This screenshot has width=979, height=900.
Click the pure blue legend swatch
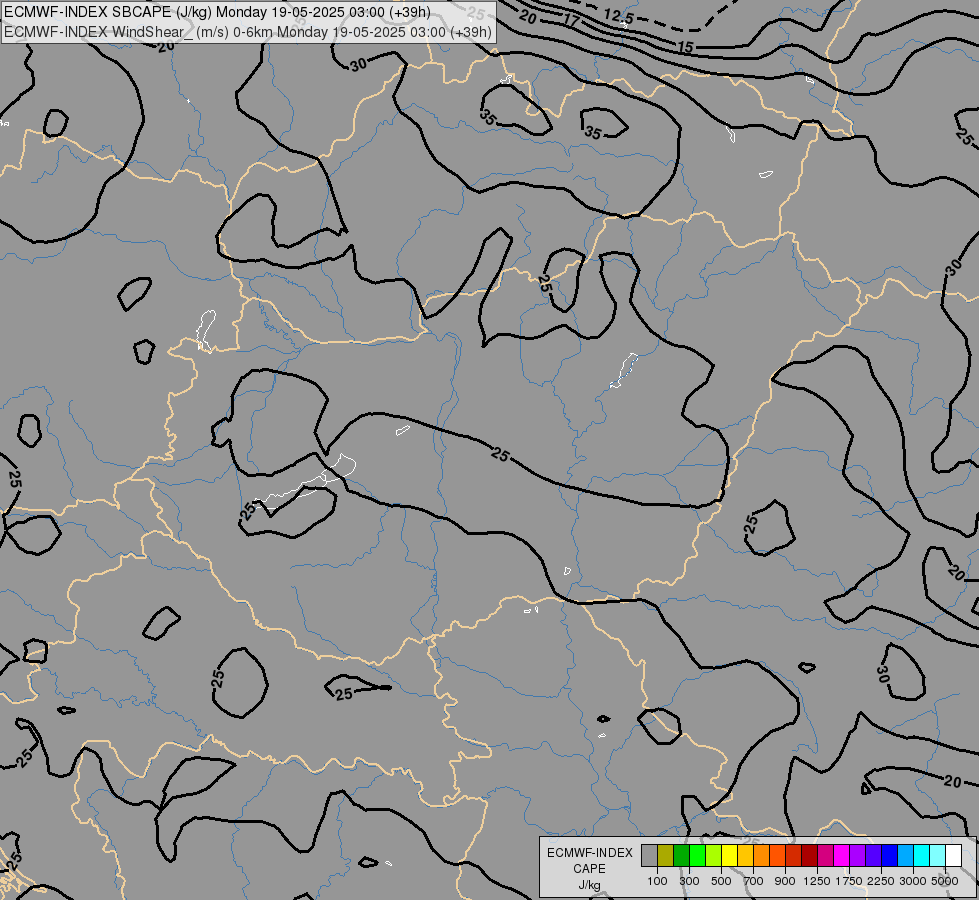coord(890,856)
